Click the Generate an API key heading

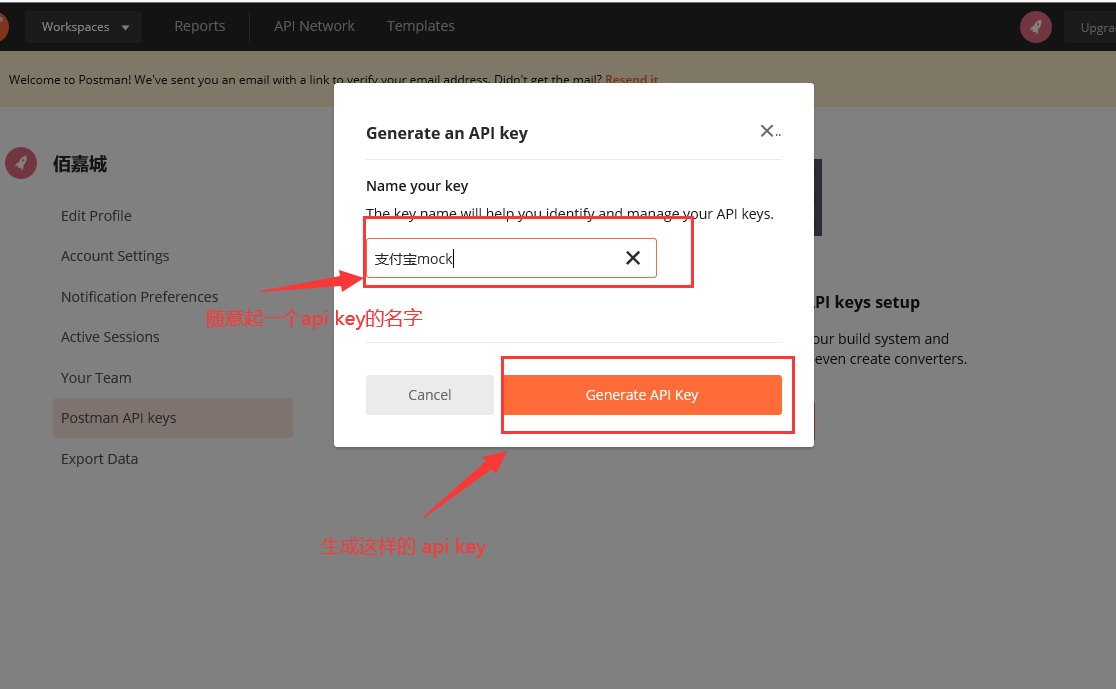coord(447,134)
